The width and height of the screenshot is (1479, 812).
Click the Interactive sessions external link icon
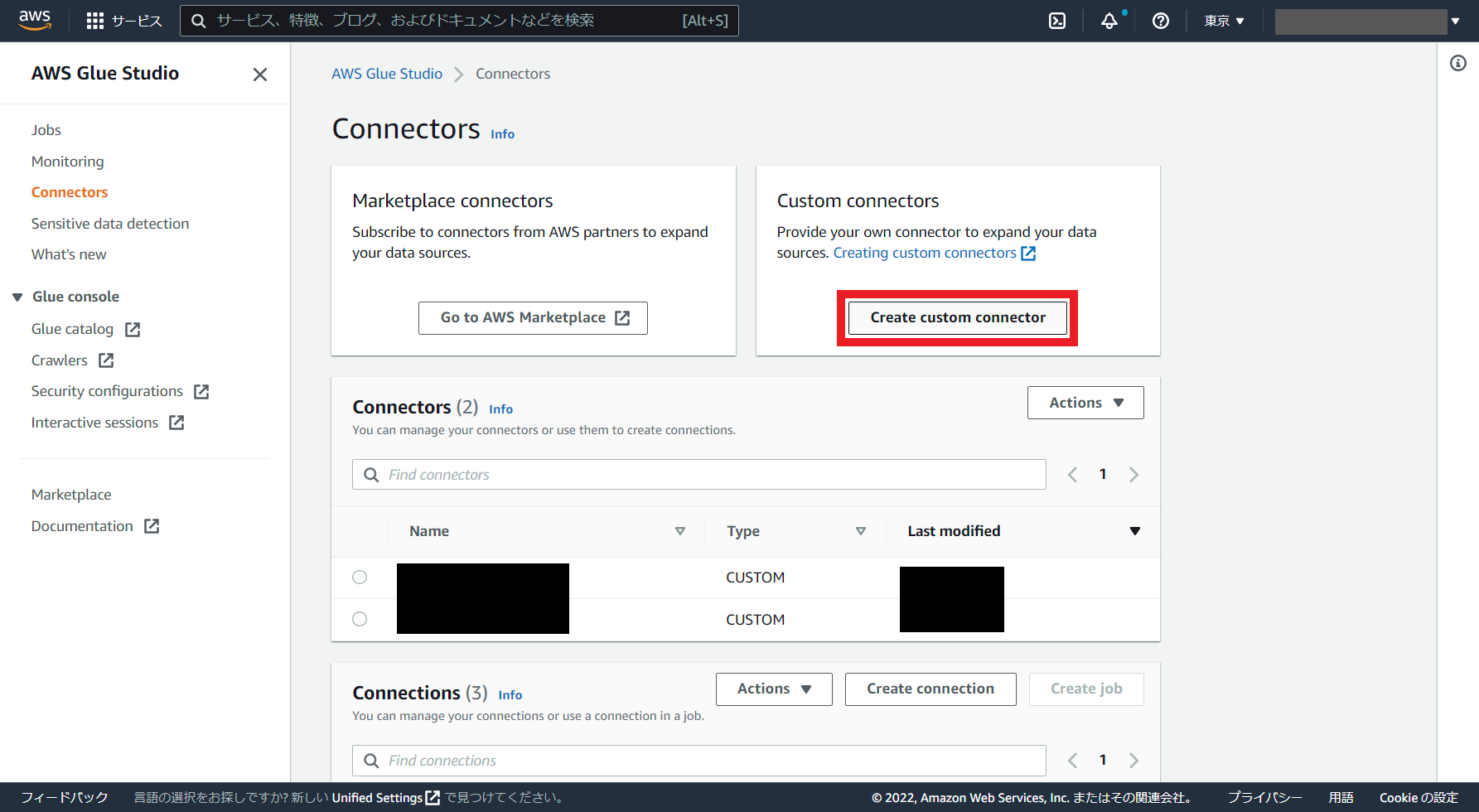pos(176,423)
